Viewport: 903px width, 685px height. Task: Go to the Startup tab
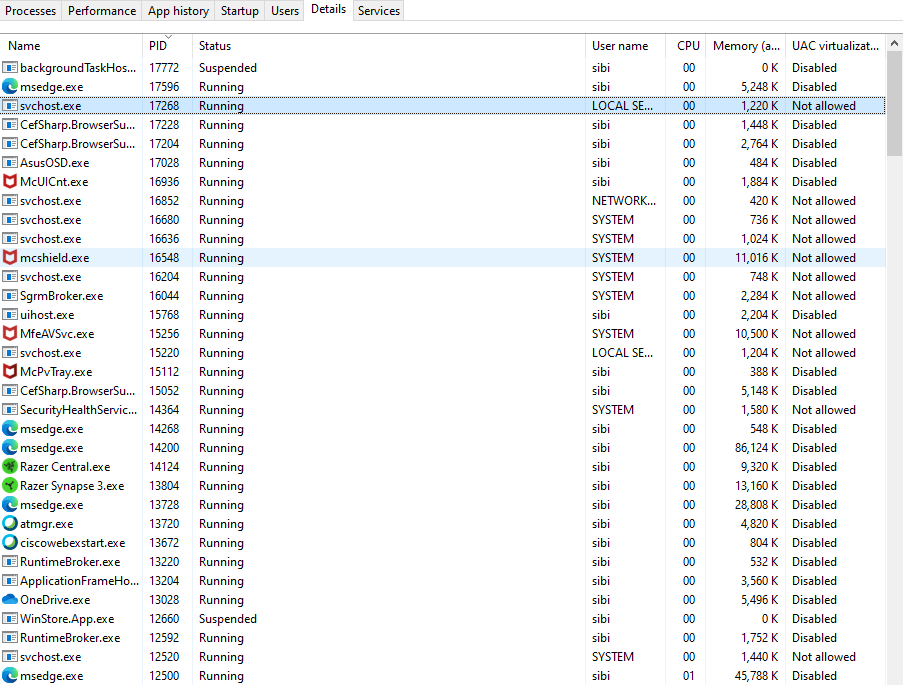coord(240,10)
